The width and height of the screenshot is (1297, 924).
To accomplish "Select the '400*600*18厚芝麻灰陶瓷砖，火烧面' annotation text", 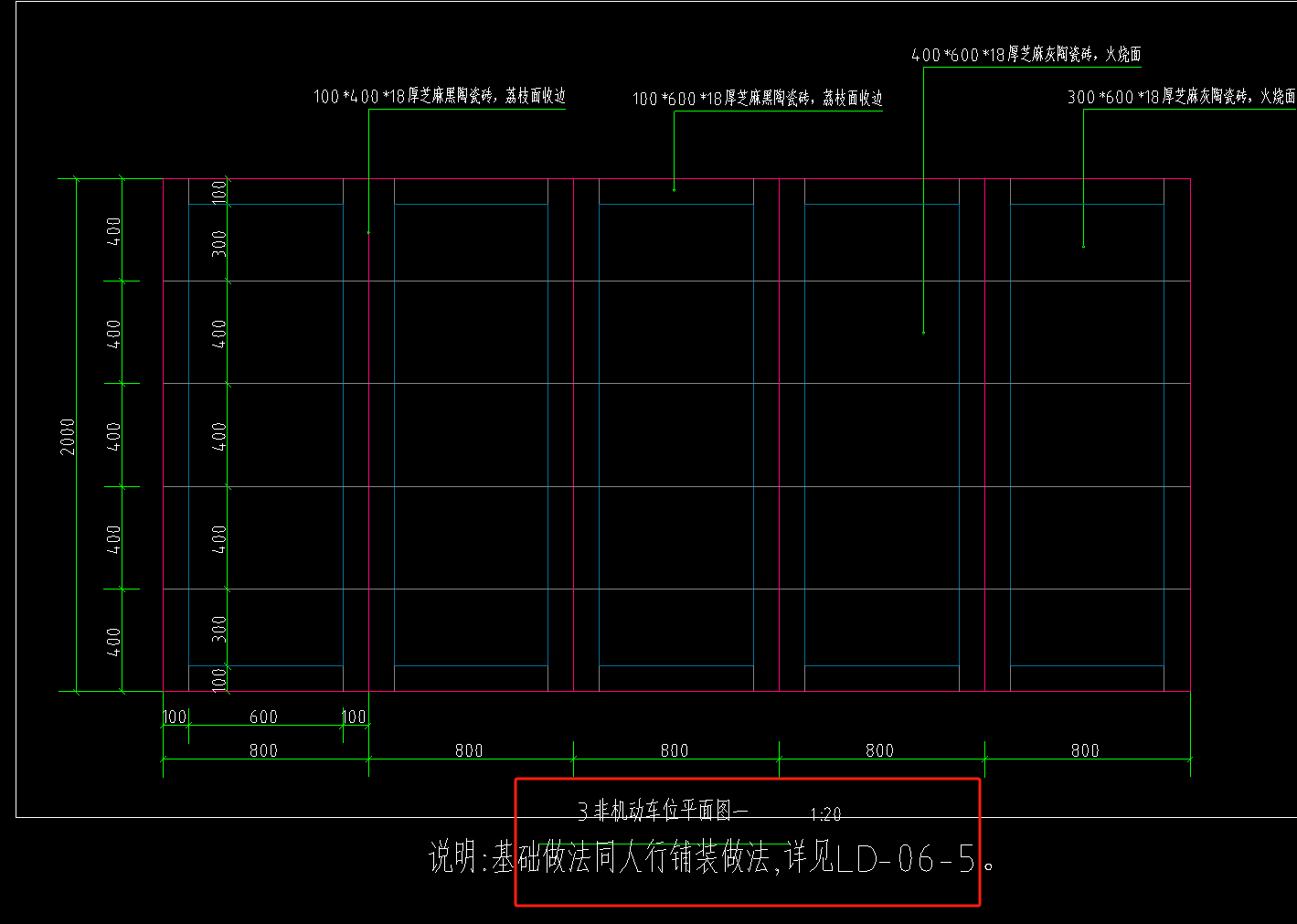I will pos(1026,55).
